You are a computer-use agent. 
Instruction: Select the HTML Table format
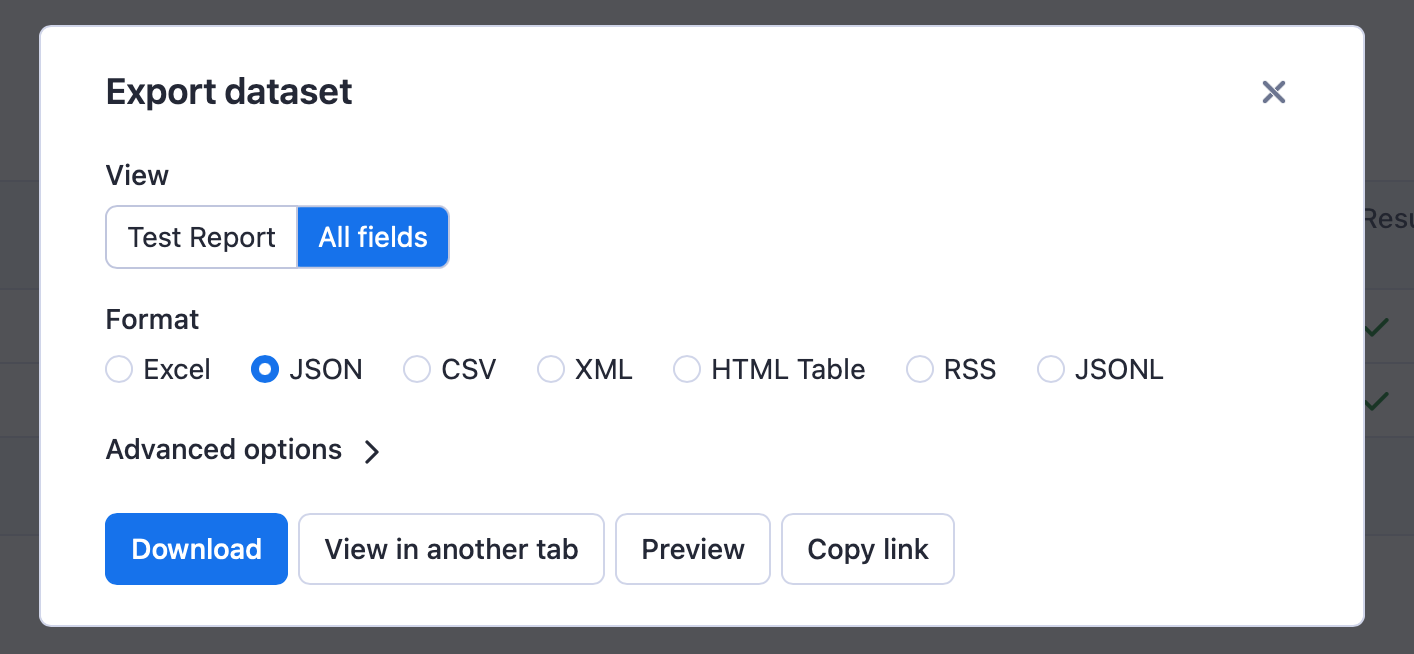click(687, 369)
